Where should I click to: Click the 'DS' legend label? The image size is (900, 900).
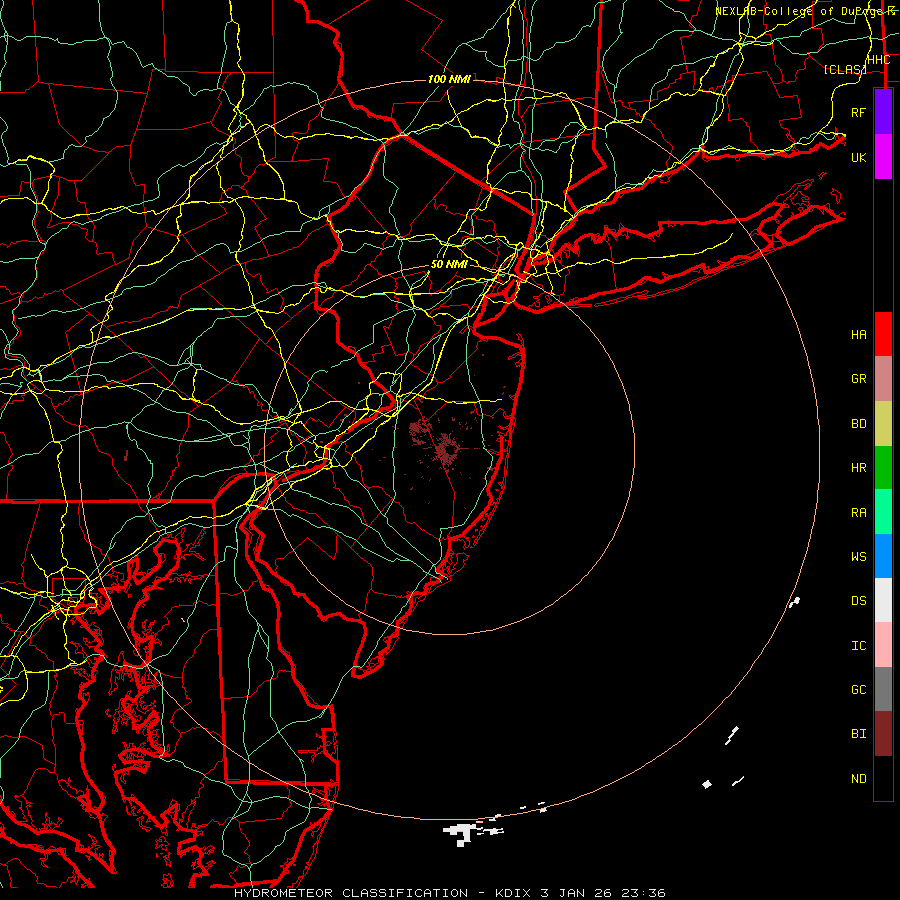click(x=858, y=601)
